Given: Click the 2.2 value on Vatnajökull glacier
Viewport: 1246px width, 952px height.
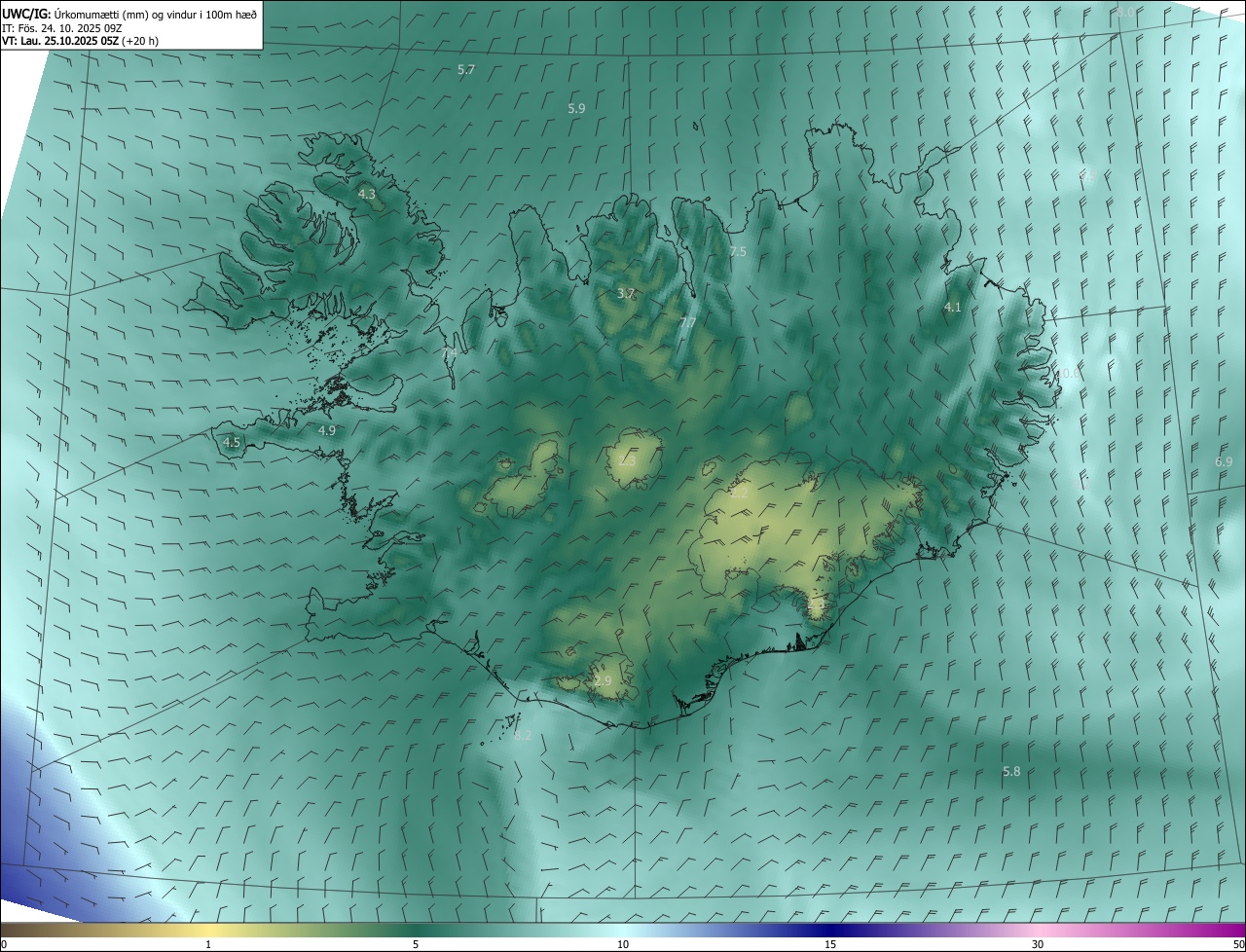Looking at the screenshot, I should tap(739, 494).
